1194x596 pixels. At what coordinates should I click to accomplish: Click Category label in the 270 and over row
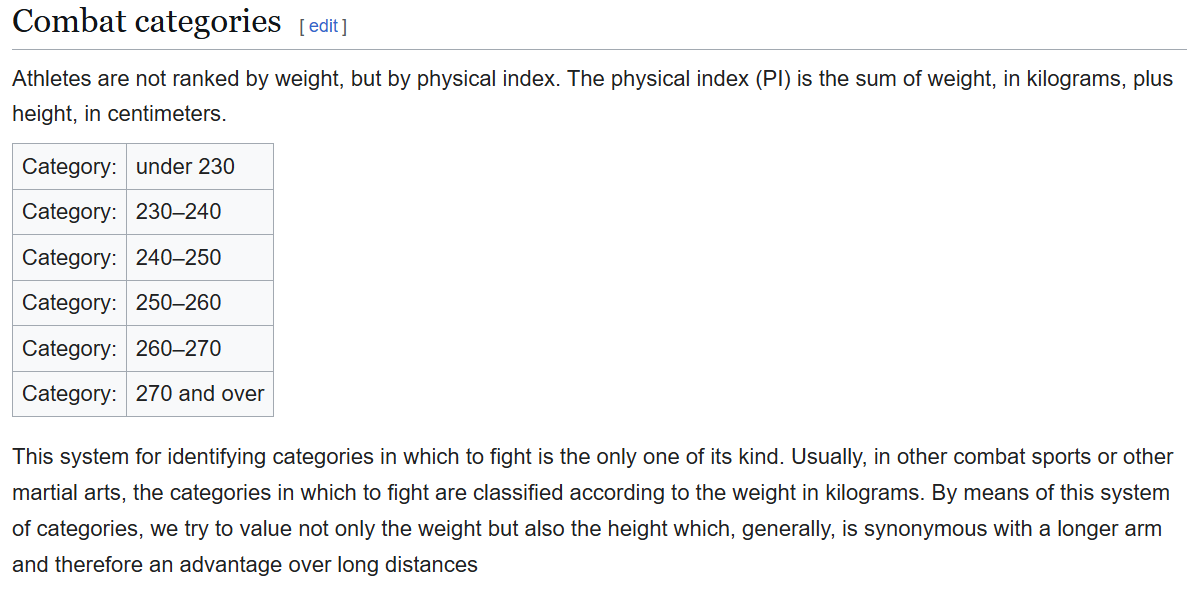(x=69, y=394)
